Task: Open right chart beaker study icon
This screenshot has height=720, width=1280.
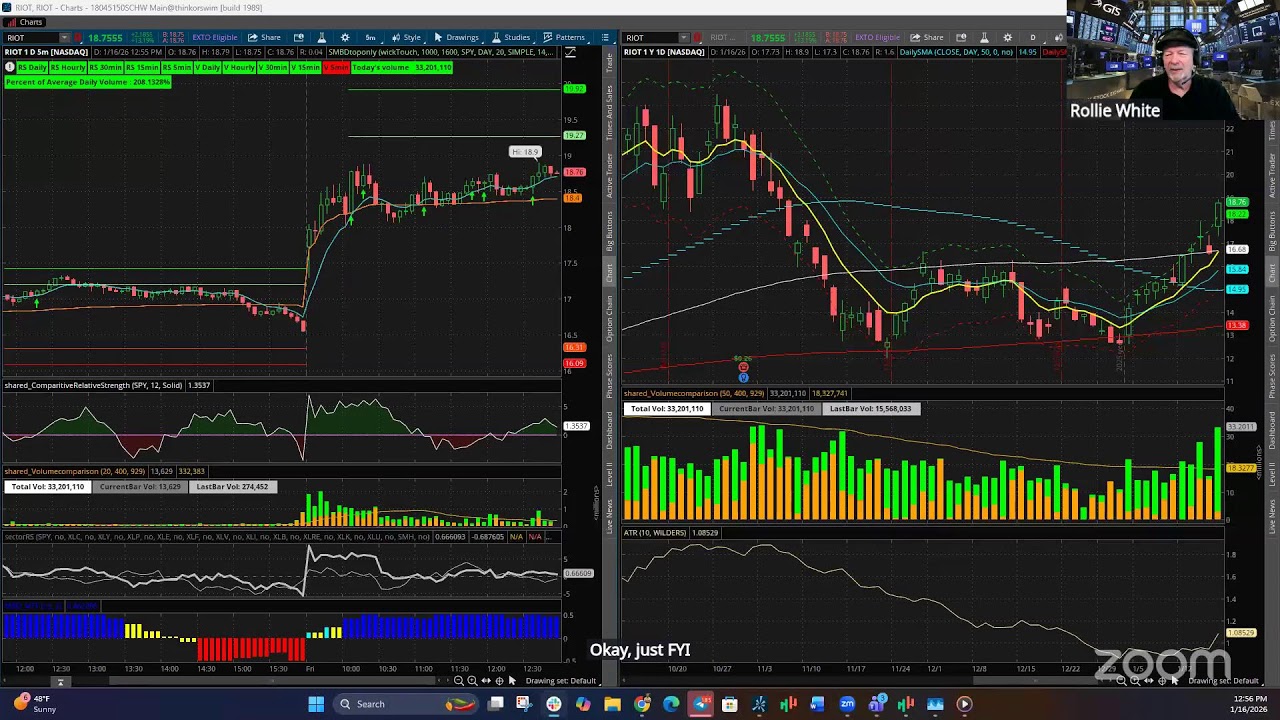Action: (984, 38)
